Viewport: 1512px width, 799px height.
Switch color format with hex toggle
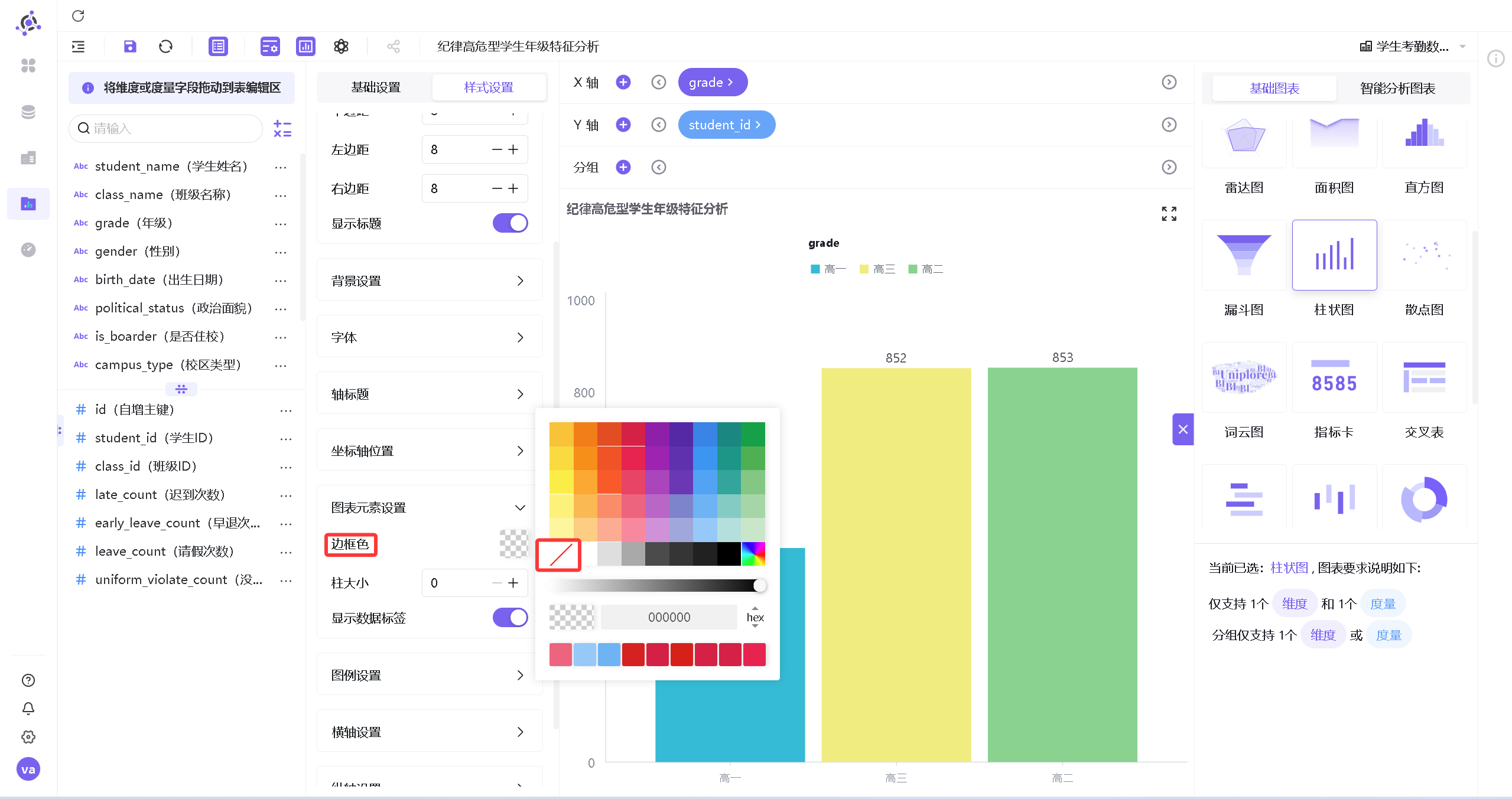click(755, 617)
